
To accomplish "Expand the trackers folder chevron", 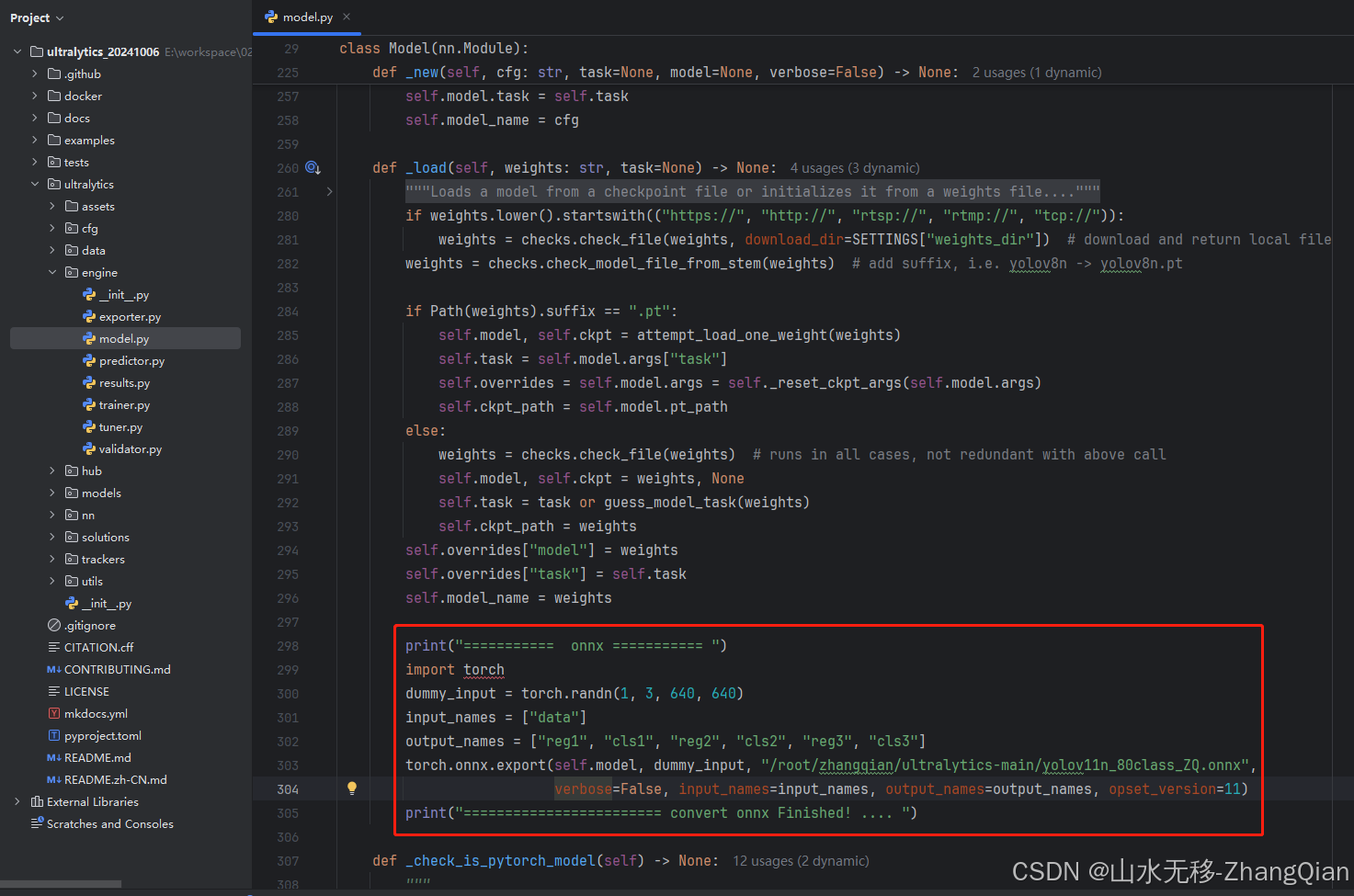I will click(52, 559).
